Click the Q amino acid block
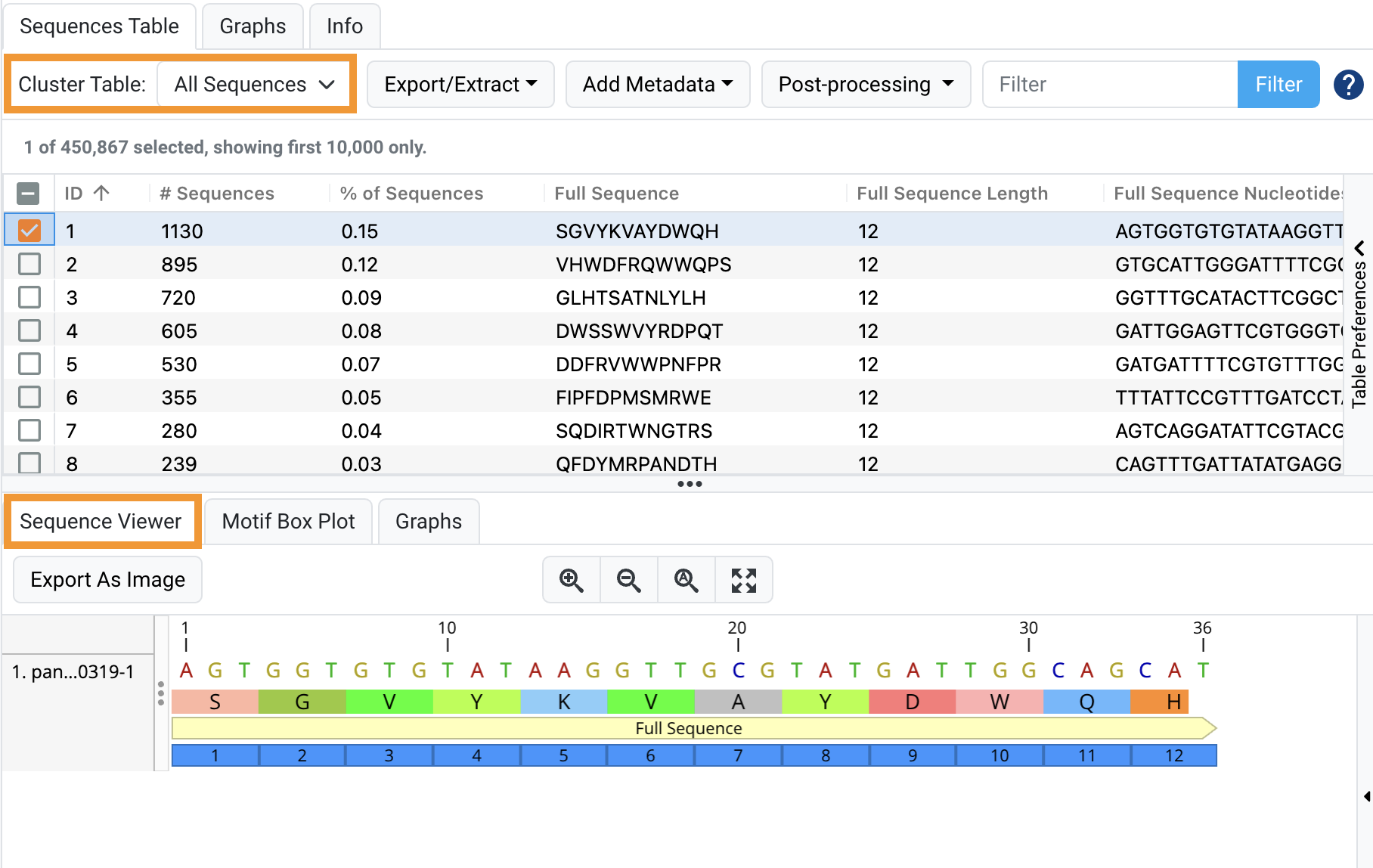 (1086, 702)
